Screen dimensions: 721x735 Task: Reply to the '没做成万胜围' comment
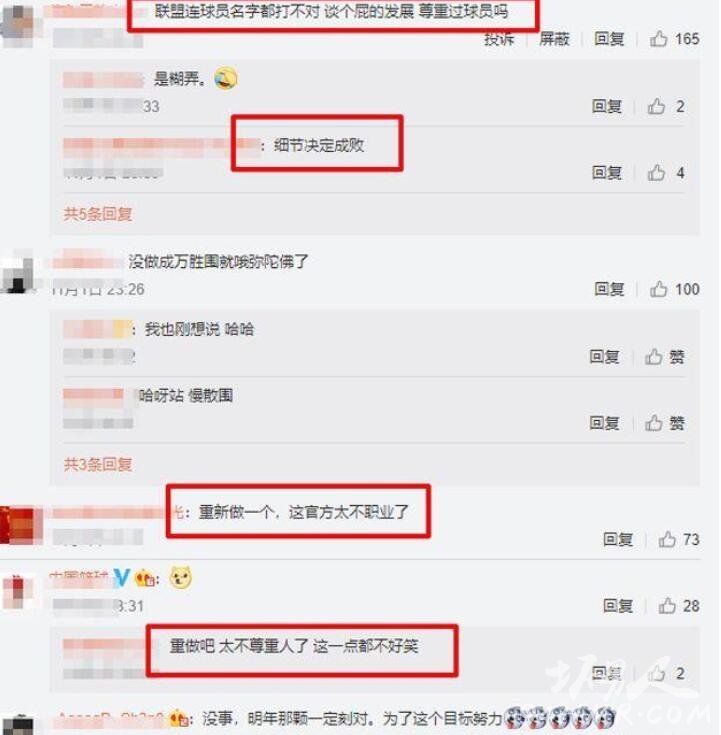click(x=609, y=289)
